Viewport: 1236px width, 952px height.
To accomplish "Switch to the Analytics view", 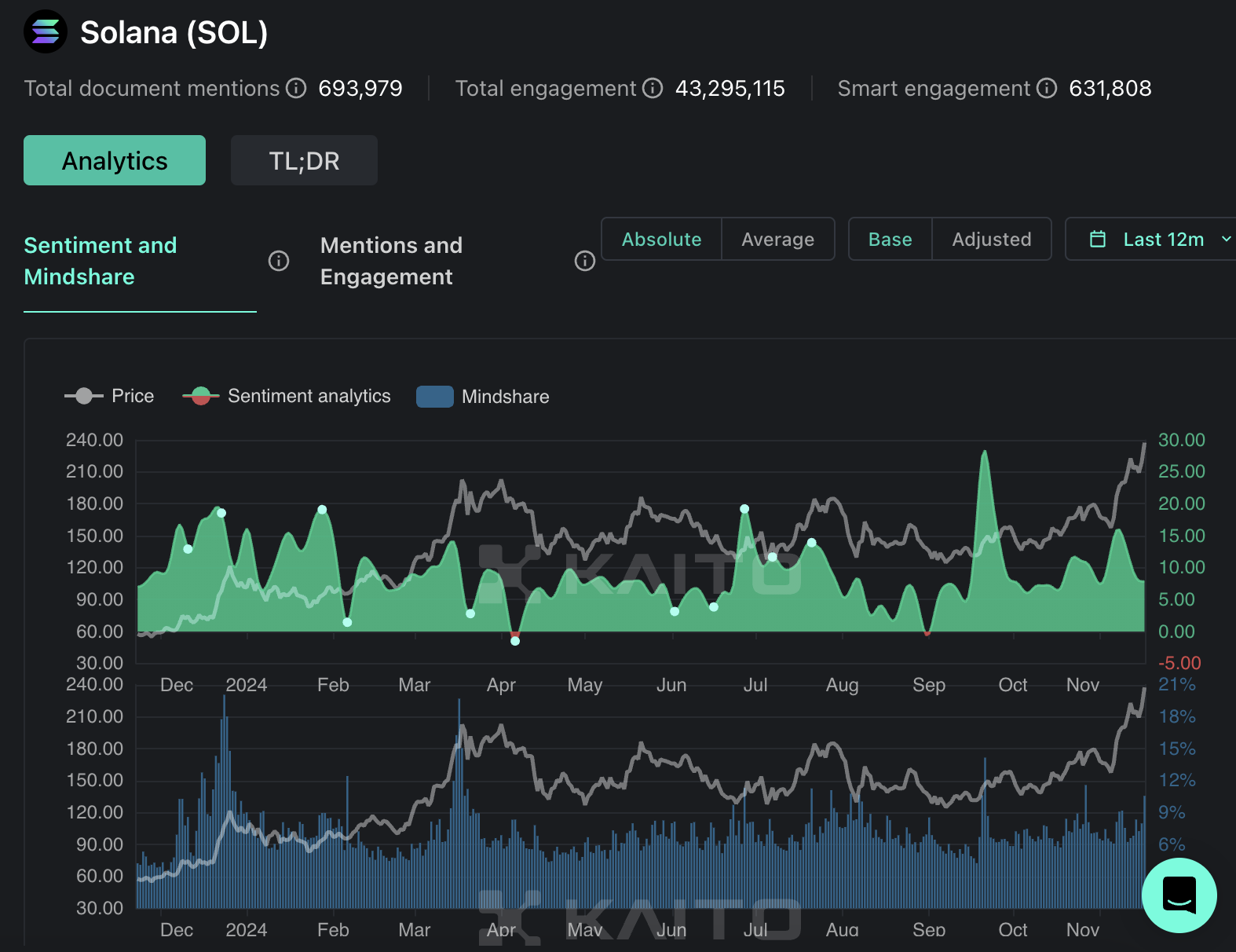I will 115,160.
